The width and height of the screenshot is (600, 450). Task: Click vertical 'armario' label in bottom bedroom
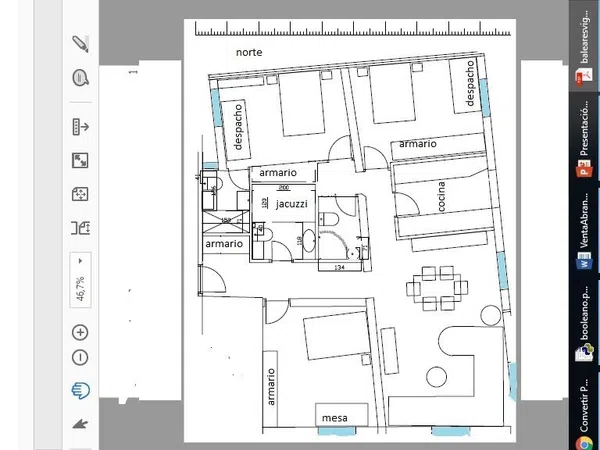(x=271, y=387)
